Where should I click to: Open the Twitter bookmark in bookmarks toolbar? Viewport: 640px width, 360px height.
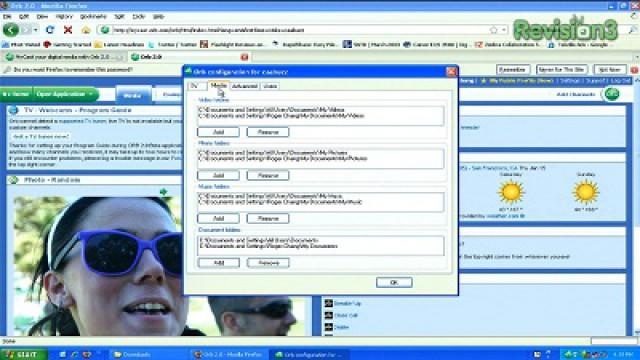[x=173, y=44]
